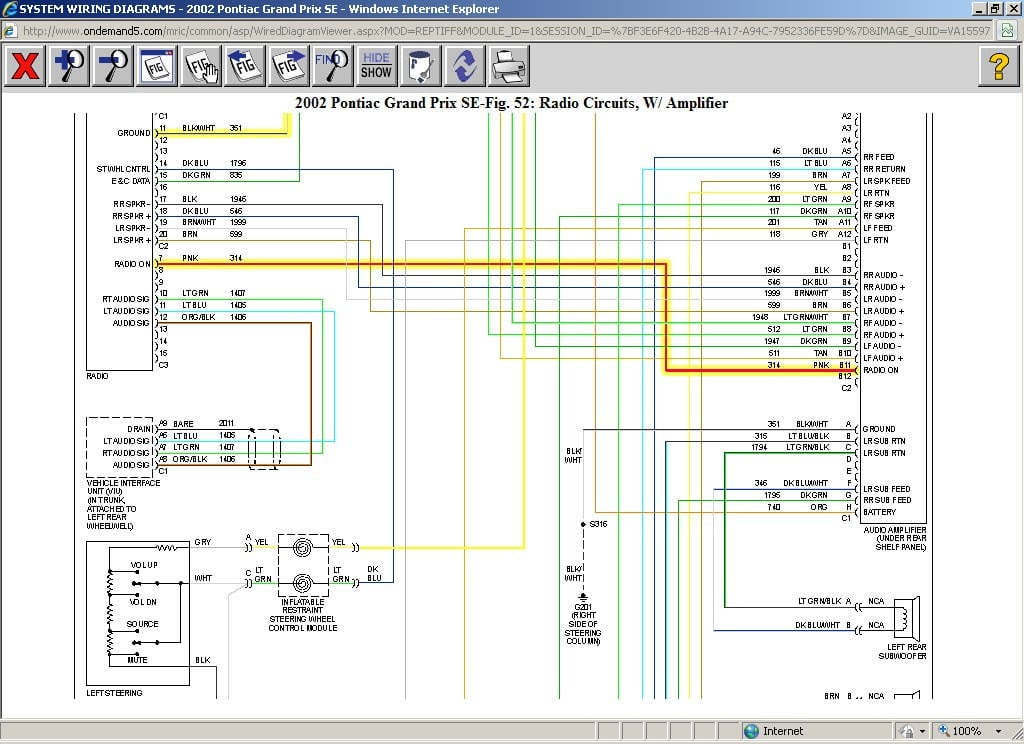
Task: Click the Internet zone globe icon
Action: 751,731
